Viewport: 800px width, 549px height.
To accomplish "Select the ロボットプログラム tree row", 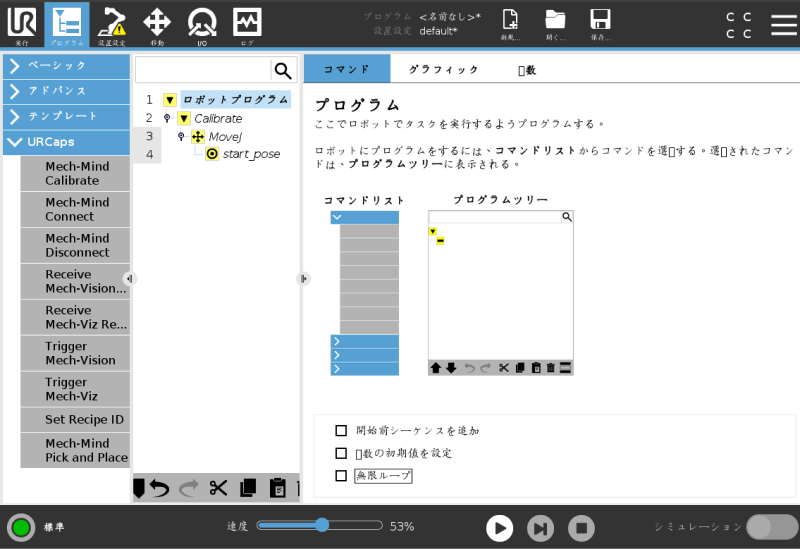I will [x=235, y=99].
